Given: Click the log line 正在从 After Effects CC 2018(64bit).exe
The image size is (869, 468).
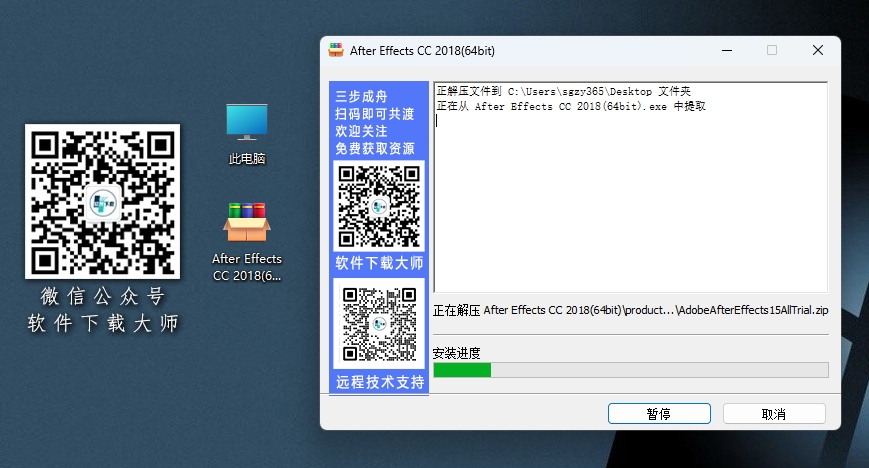Looking at the screenshot, I should pyautogui.click(x=571, y=106).
